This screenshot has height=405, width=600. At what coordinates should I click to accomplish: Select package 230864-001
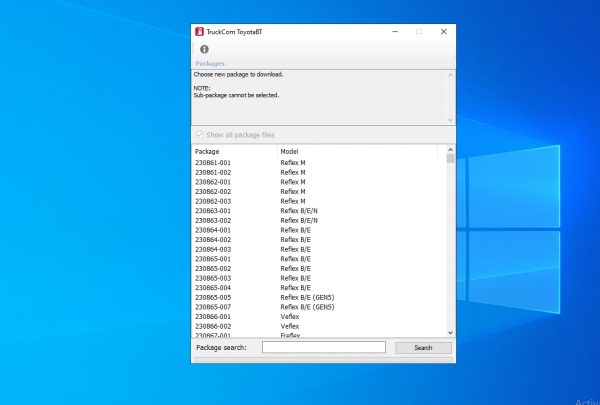pos(319,230)
